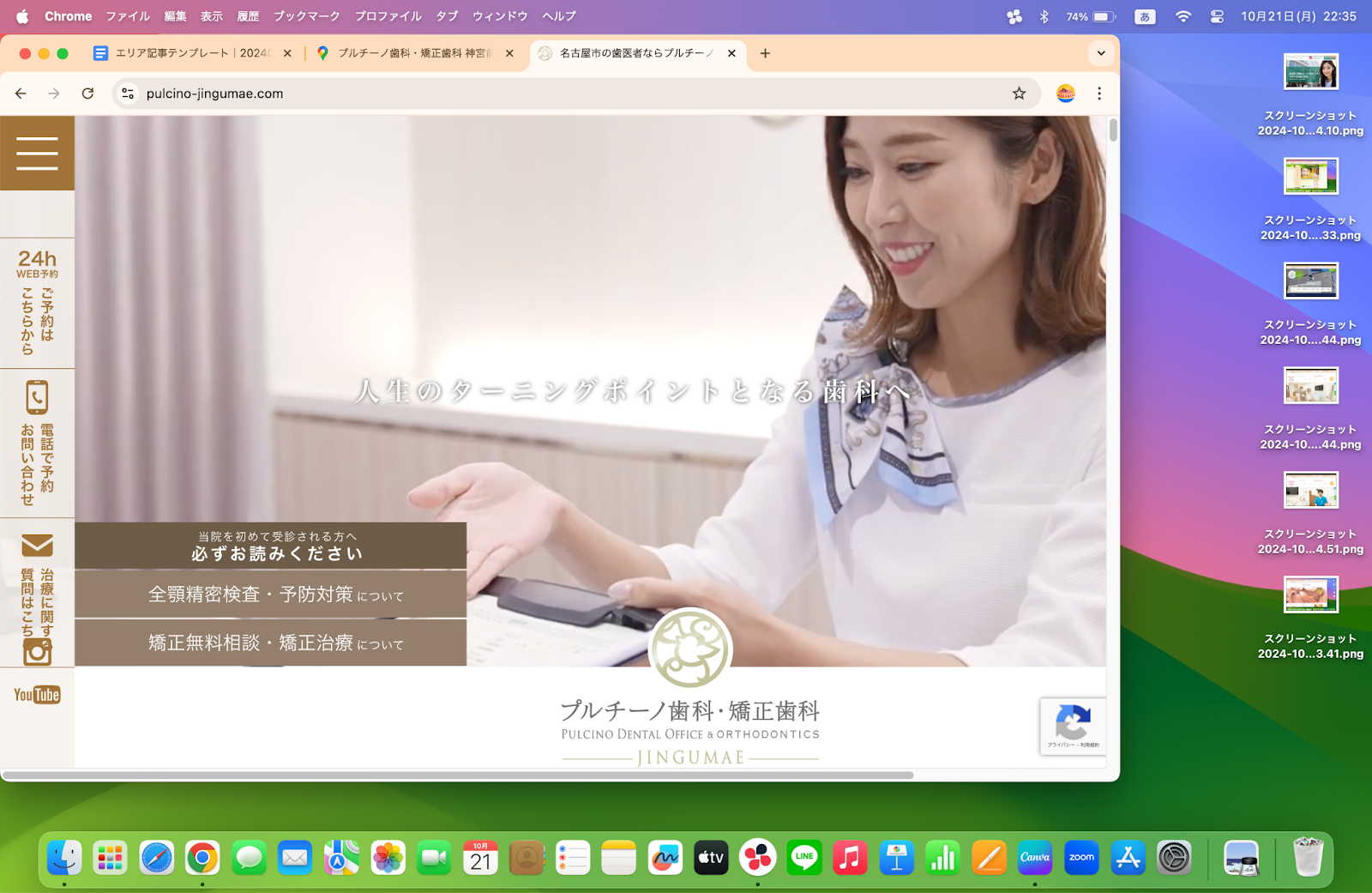
Task: Click the reCAPTCHA badge
Action: click(x=1073, y=727)
